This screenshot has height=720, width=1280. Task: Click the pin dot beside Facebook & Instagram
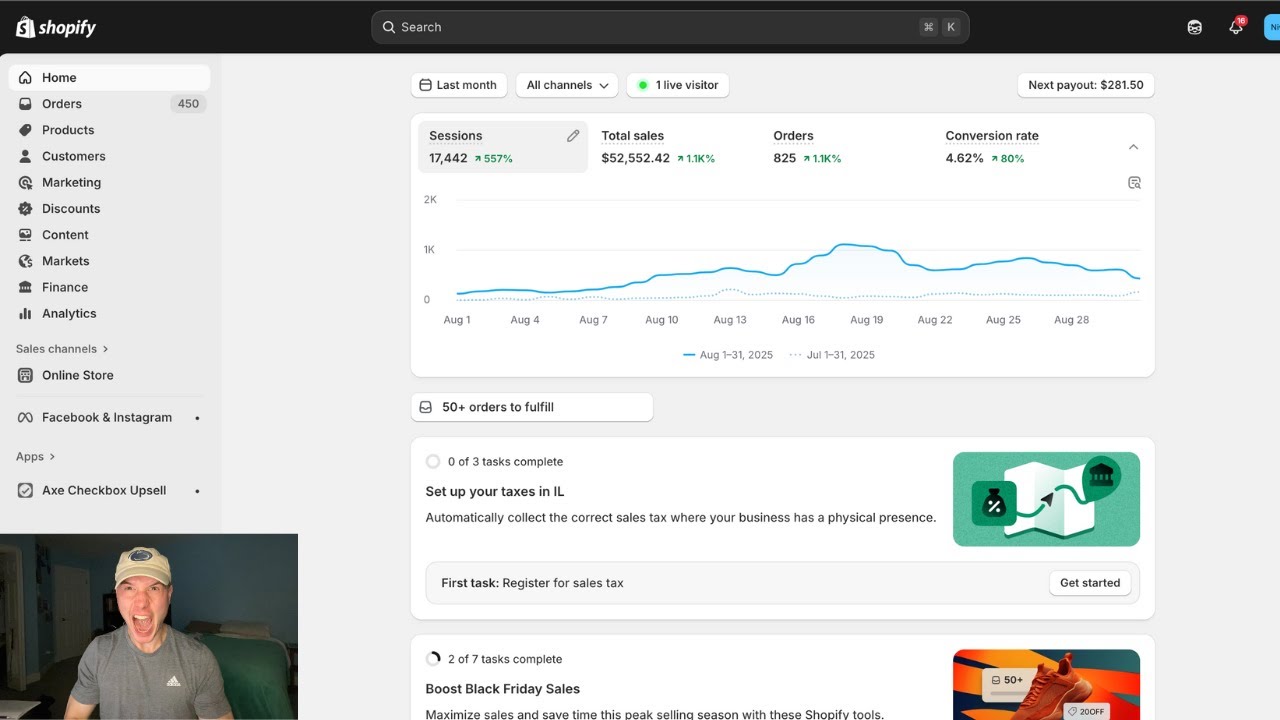[197, 418]
